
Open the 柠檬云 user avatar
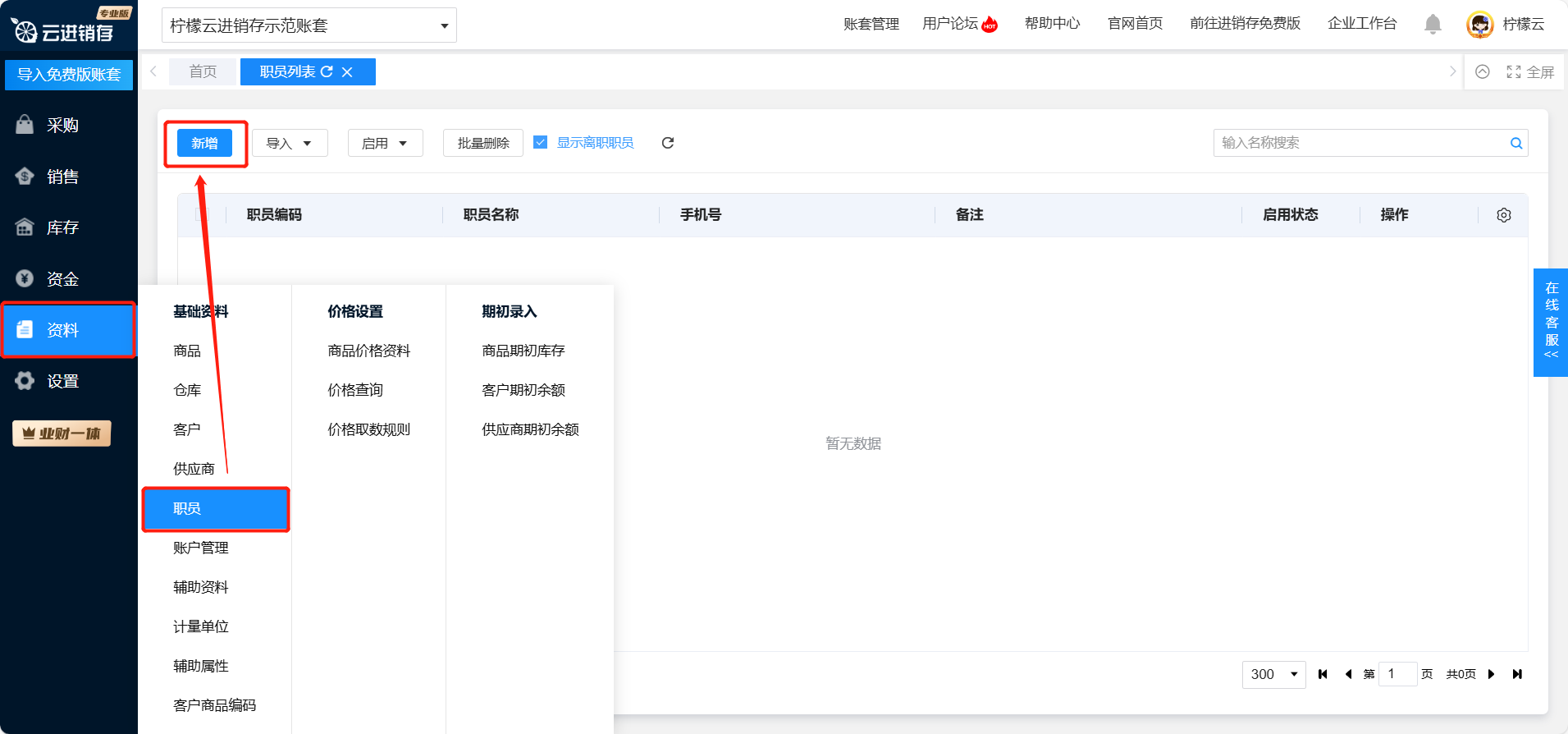click(x=1479, y=25)
